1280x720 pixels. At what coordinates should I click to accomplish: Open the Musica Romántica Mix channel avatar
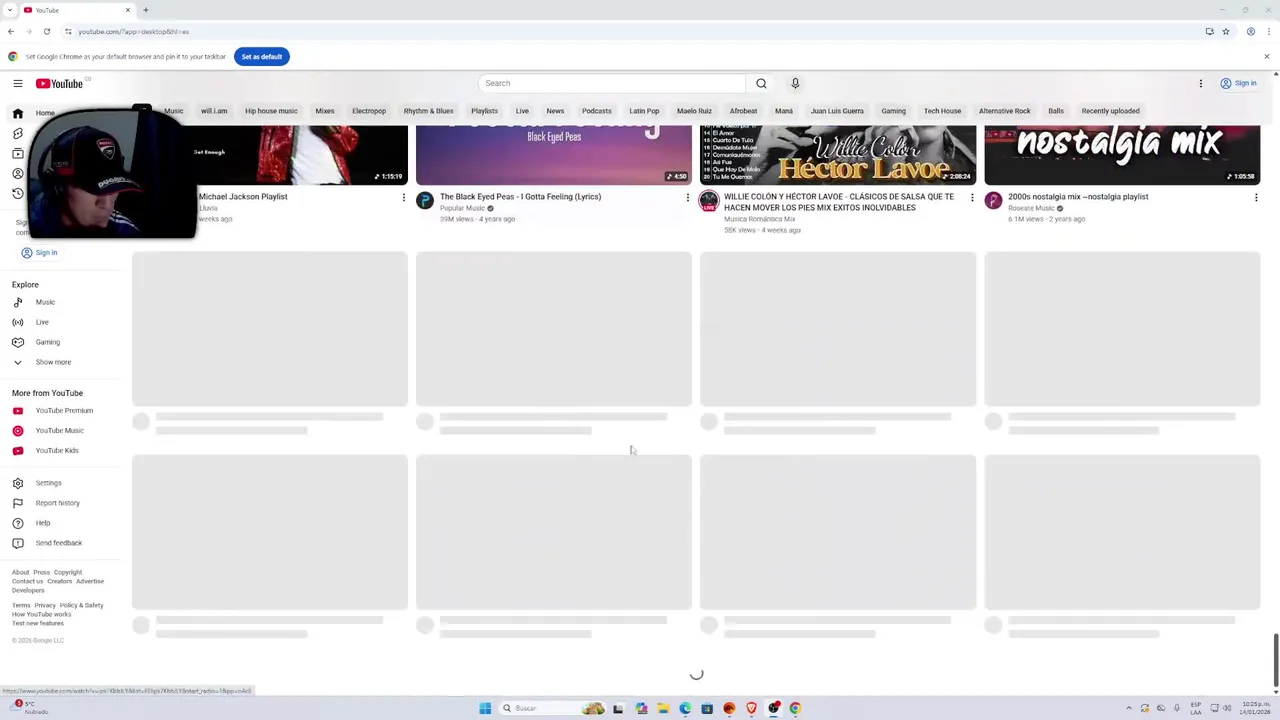coord(709,201)
